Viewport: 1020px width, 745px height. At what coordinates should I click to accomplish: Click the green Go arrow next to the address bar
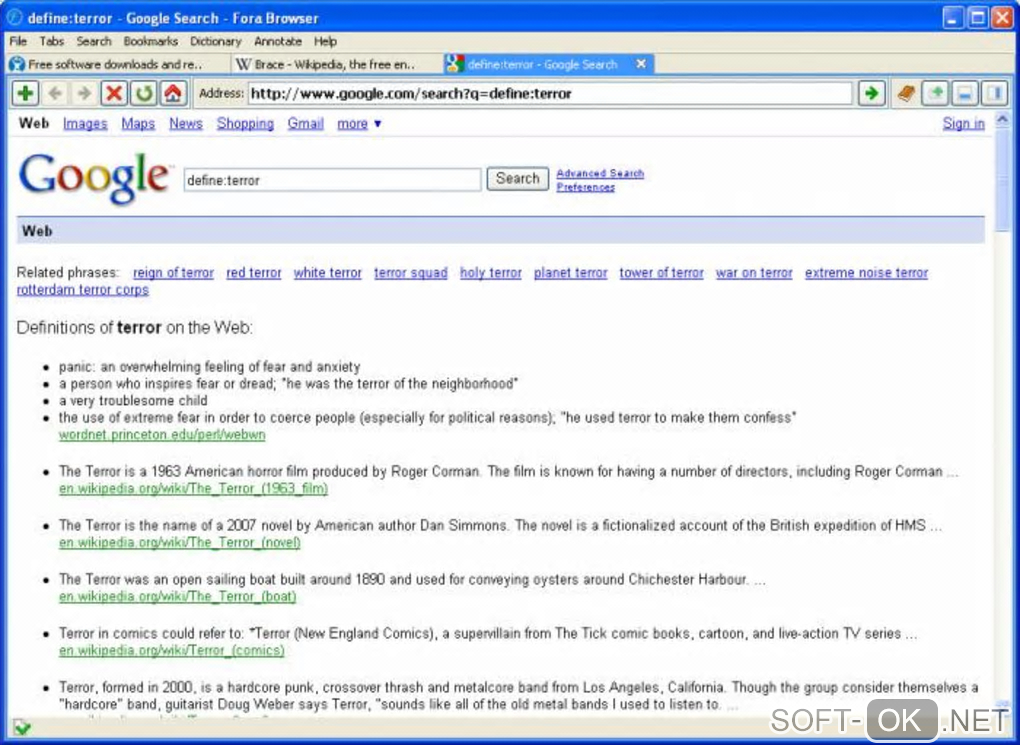tap(871, 94)
